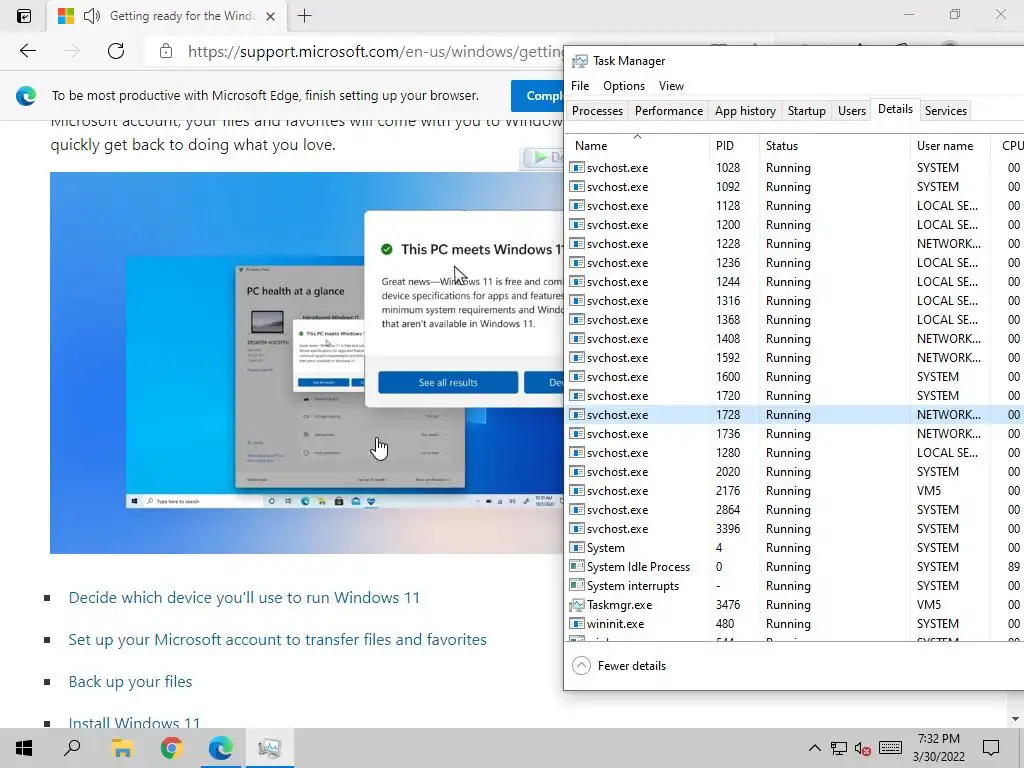Screen dimensions: 1024x768
Task: Open the Edge tab actions menu icon
Action: [24, 16]
